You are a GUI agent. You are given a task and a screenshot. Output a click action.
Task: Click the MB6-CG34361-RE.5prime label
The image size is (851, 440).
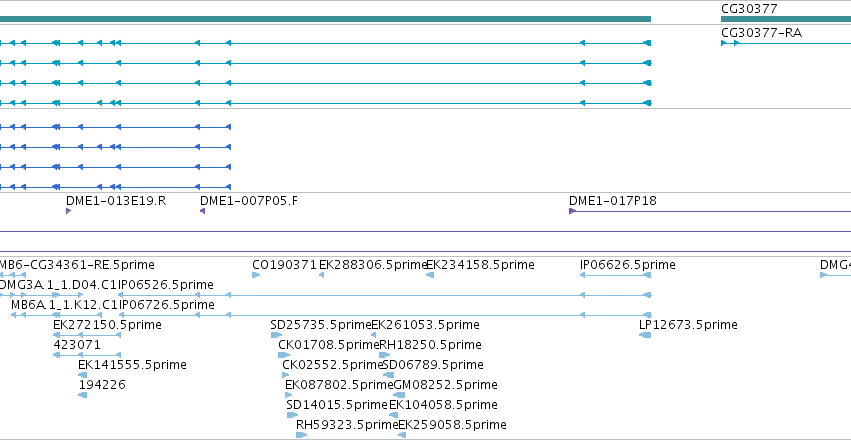tap(77, 265)
